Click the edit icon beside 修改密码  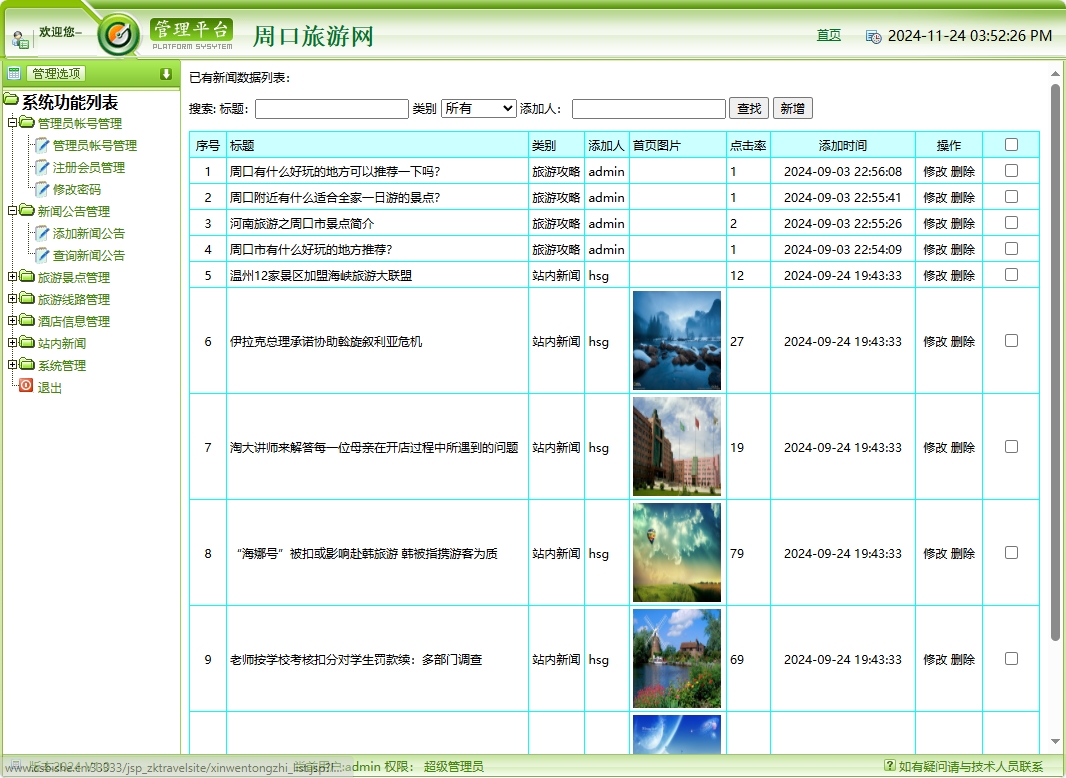coord(41,189)
